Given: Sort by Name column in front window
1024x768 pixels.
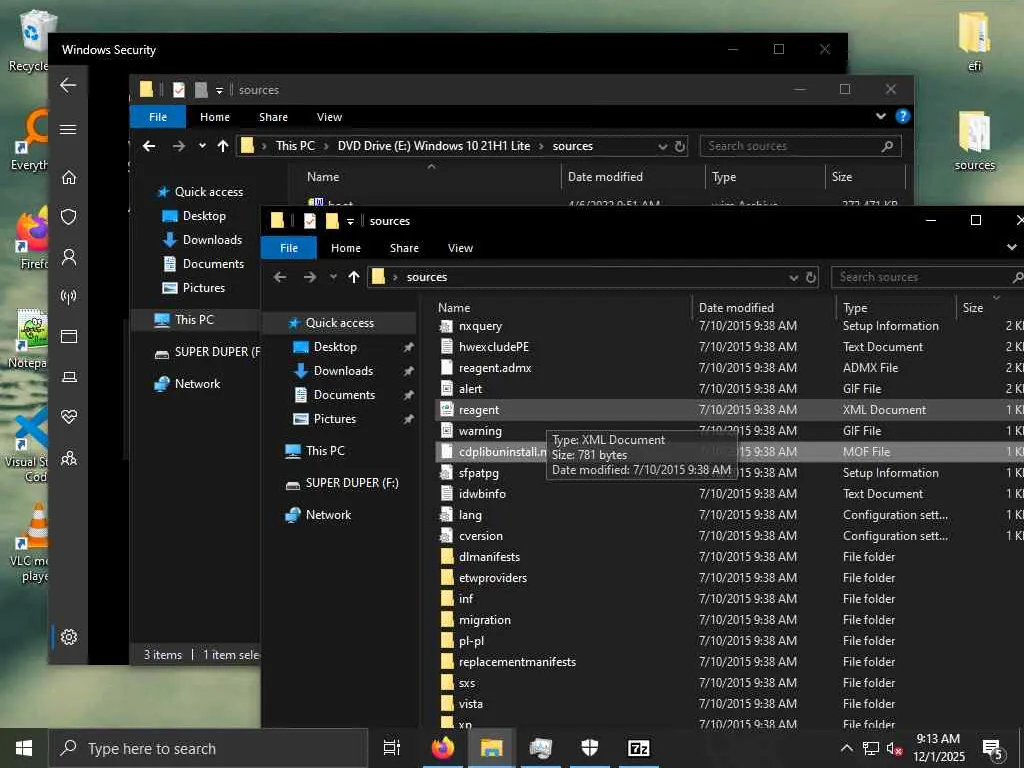Looking at the screenshot, I should [x=454, y=308].
